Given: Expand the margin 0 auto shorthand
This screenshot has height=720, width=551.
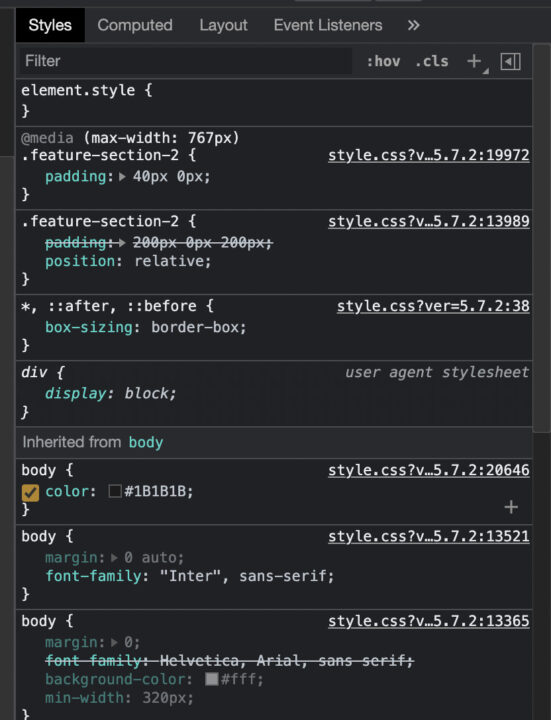Looking at the screenshot, I should (x=114, y=558).
